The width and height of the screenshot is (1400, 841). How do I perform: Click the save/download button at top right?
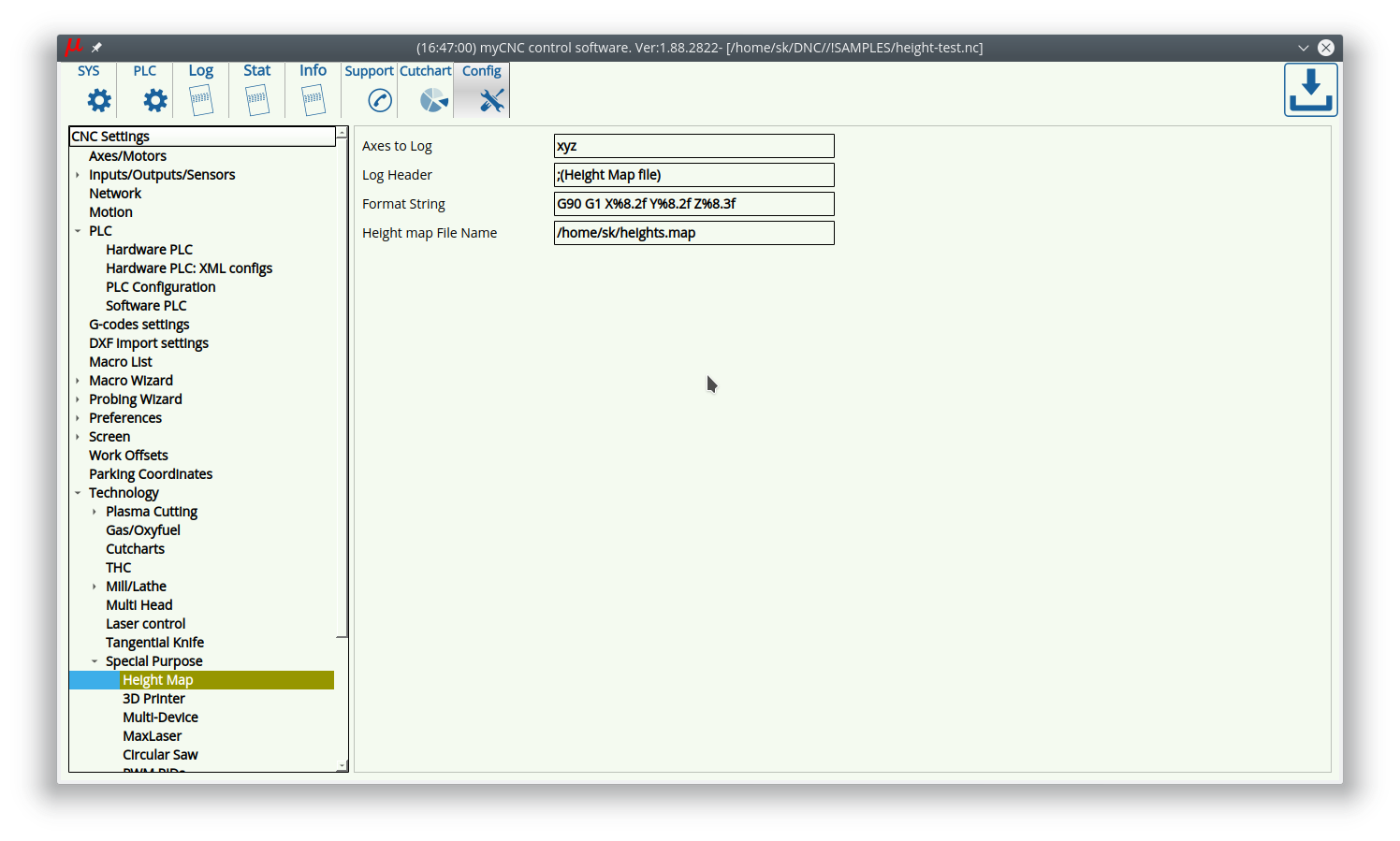coord(1310,91)
